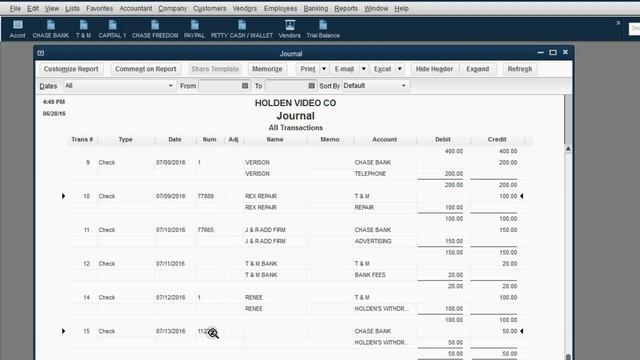Open the Edit menu
The width and height of the screenshot is (640, 360).
click(33, 8)
